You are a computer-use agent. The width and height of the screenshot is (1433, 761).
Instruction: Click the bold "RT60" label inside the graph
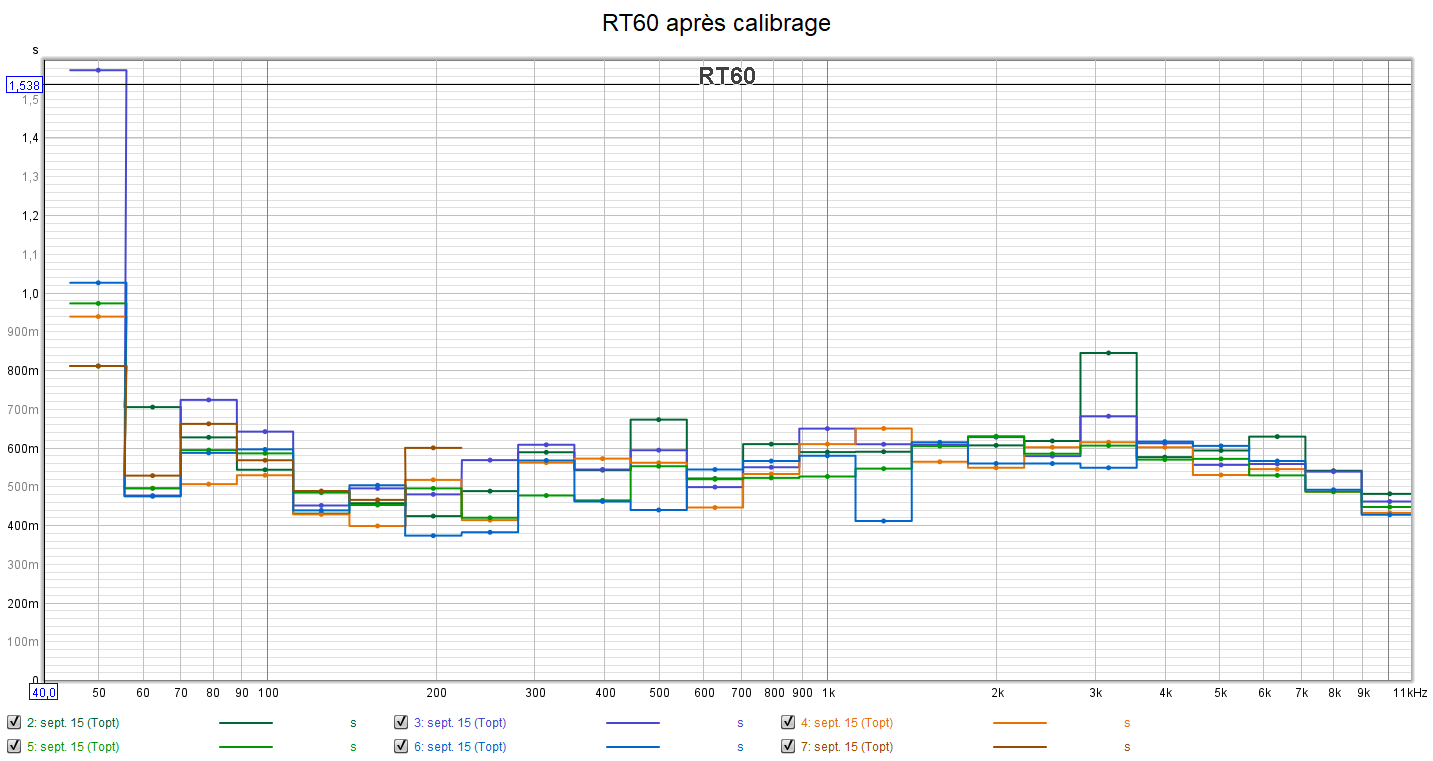click(727, 76)
